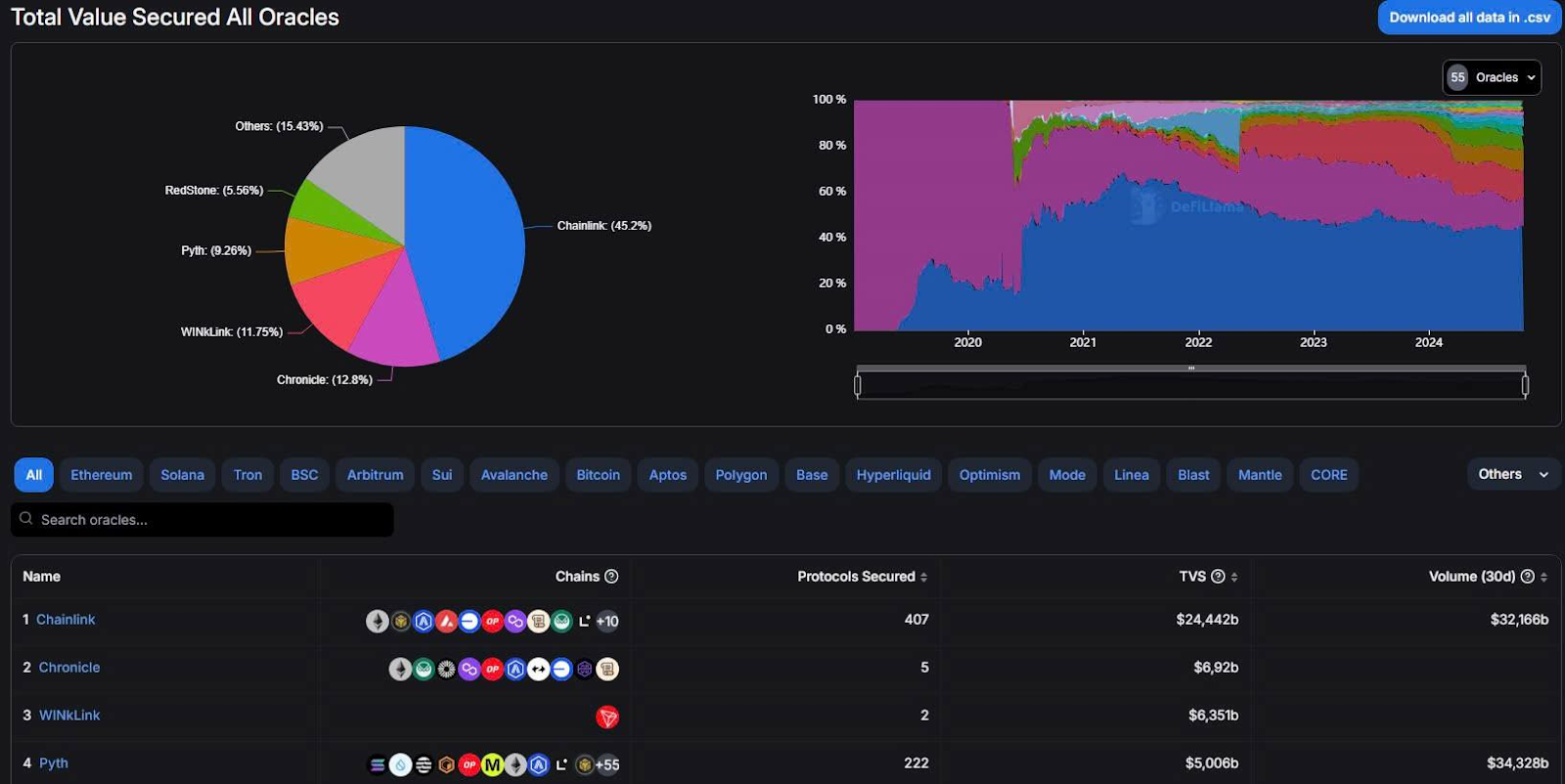
Task: Click the zkSync arrows icon in the Chronicle row
Action: click(x=538, y=669)
